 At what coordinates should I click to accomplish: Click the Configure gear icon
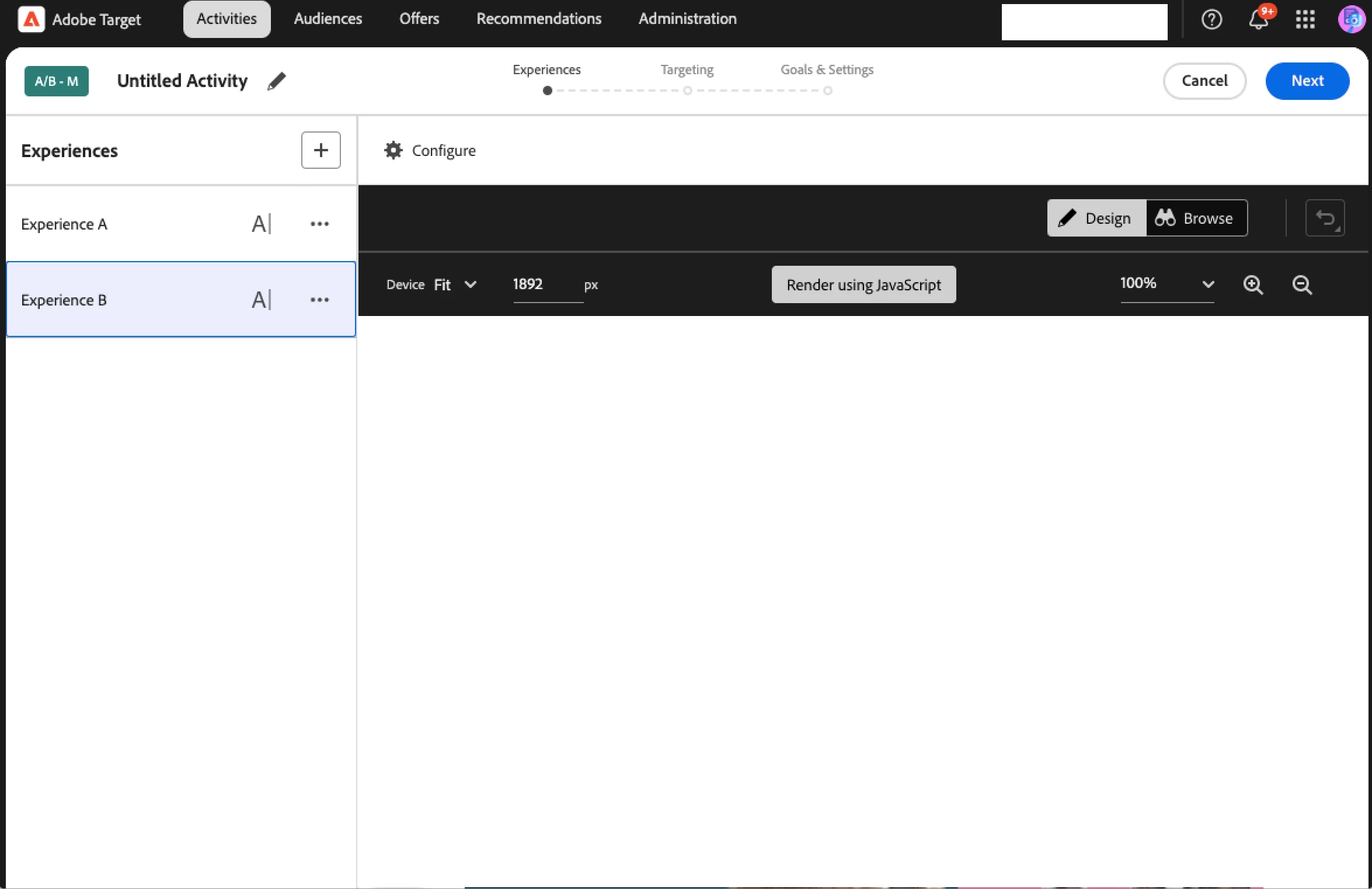pyautogui.click(x=394, y=150)
